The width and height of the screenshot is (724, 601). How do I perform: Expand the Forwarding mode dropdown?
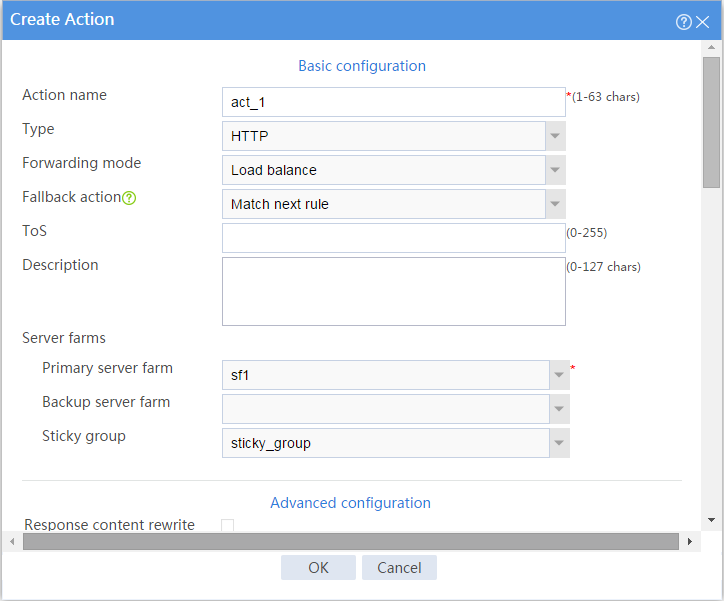pyautogui.click(x=394, y=170)
